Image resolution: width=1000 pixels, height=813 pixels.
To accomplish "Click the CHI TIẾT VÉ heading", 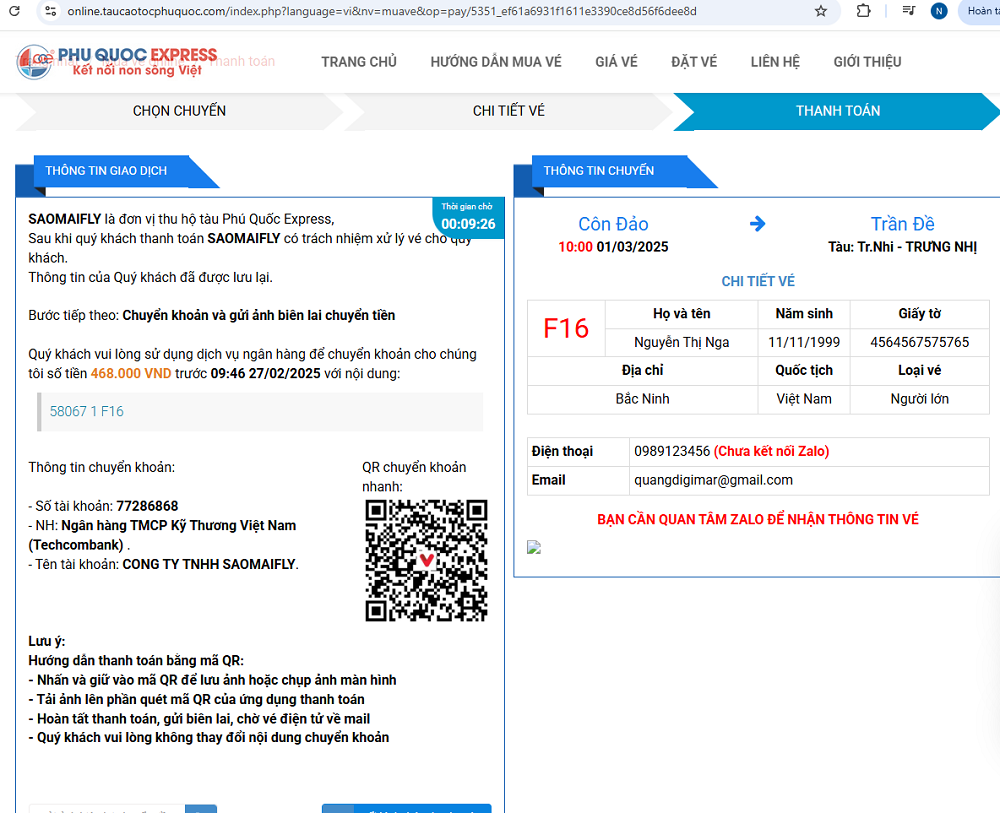I will click(x=758, y=281).
